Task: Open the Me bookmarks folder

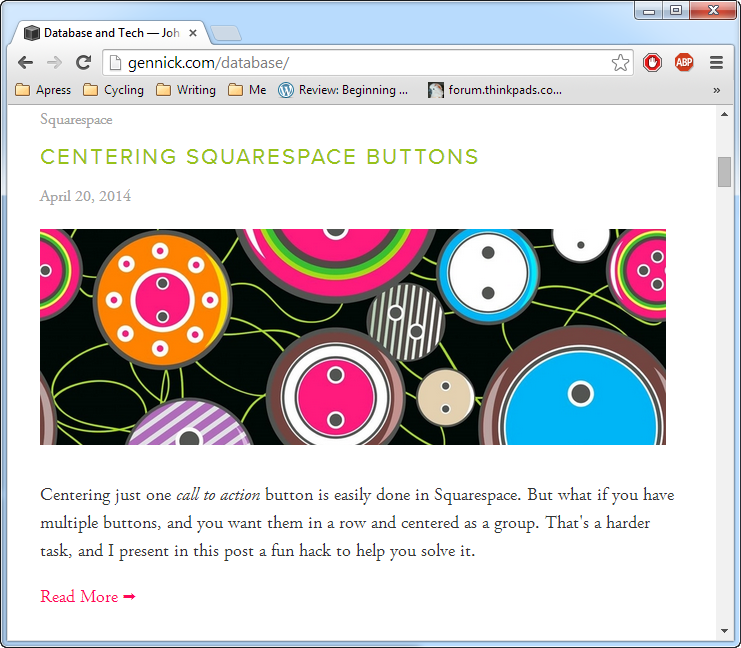Action: pos(247,90)
